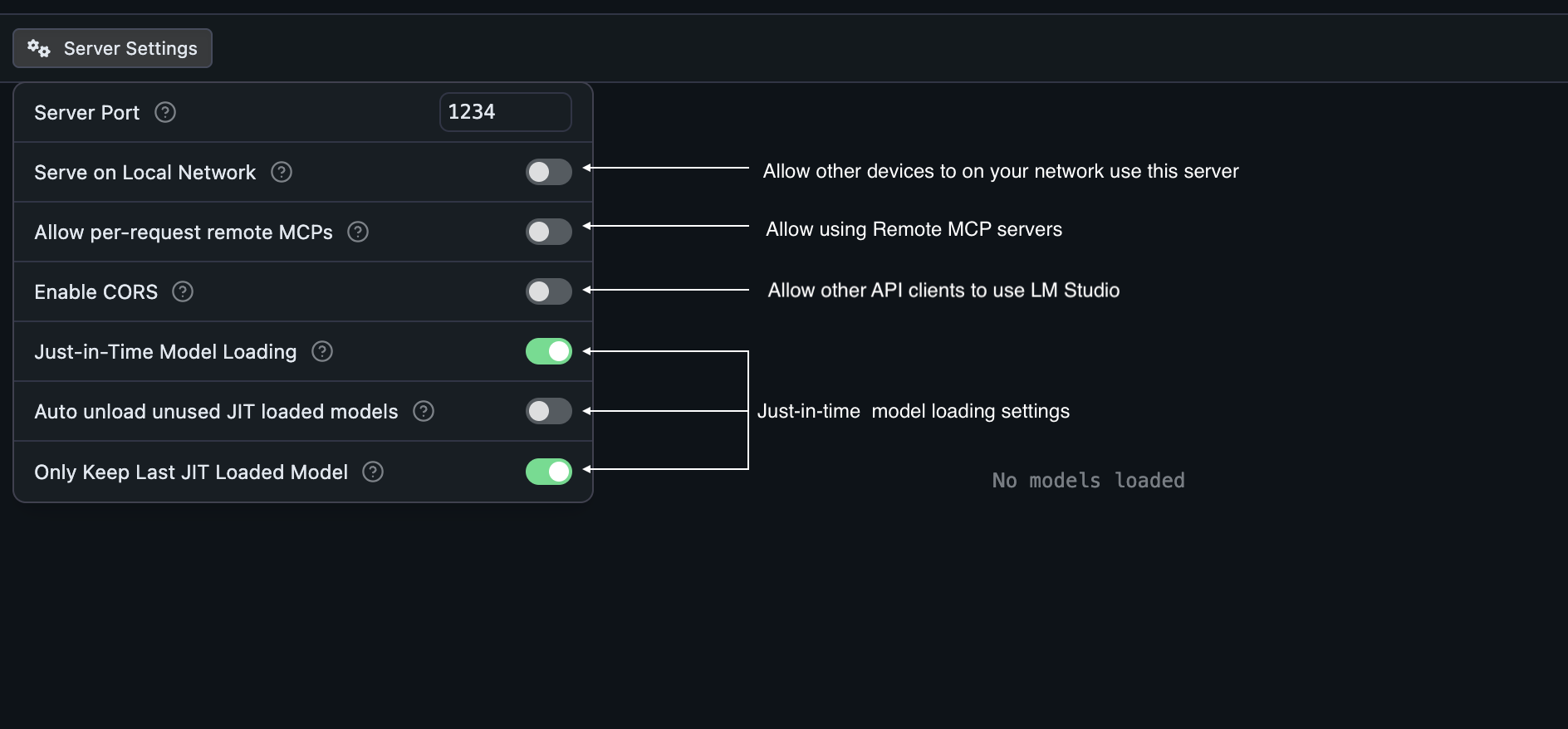The image size is (1568, 729).
Task: Click the Server Port number field
Action: pyautogui.click(x=505, y=112)
